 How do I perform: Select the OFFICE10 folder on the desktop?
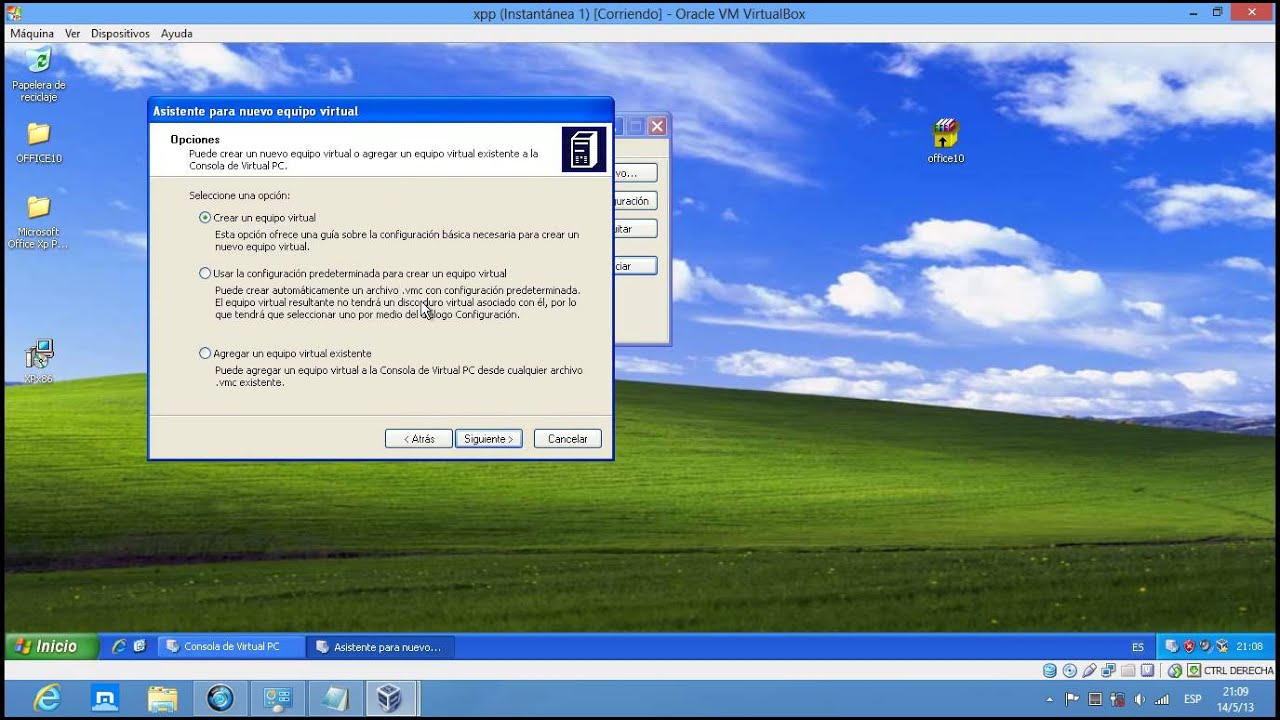click(x=38, y=142)
